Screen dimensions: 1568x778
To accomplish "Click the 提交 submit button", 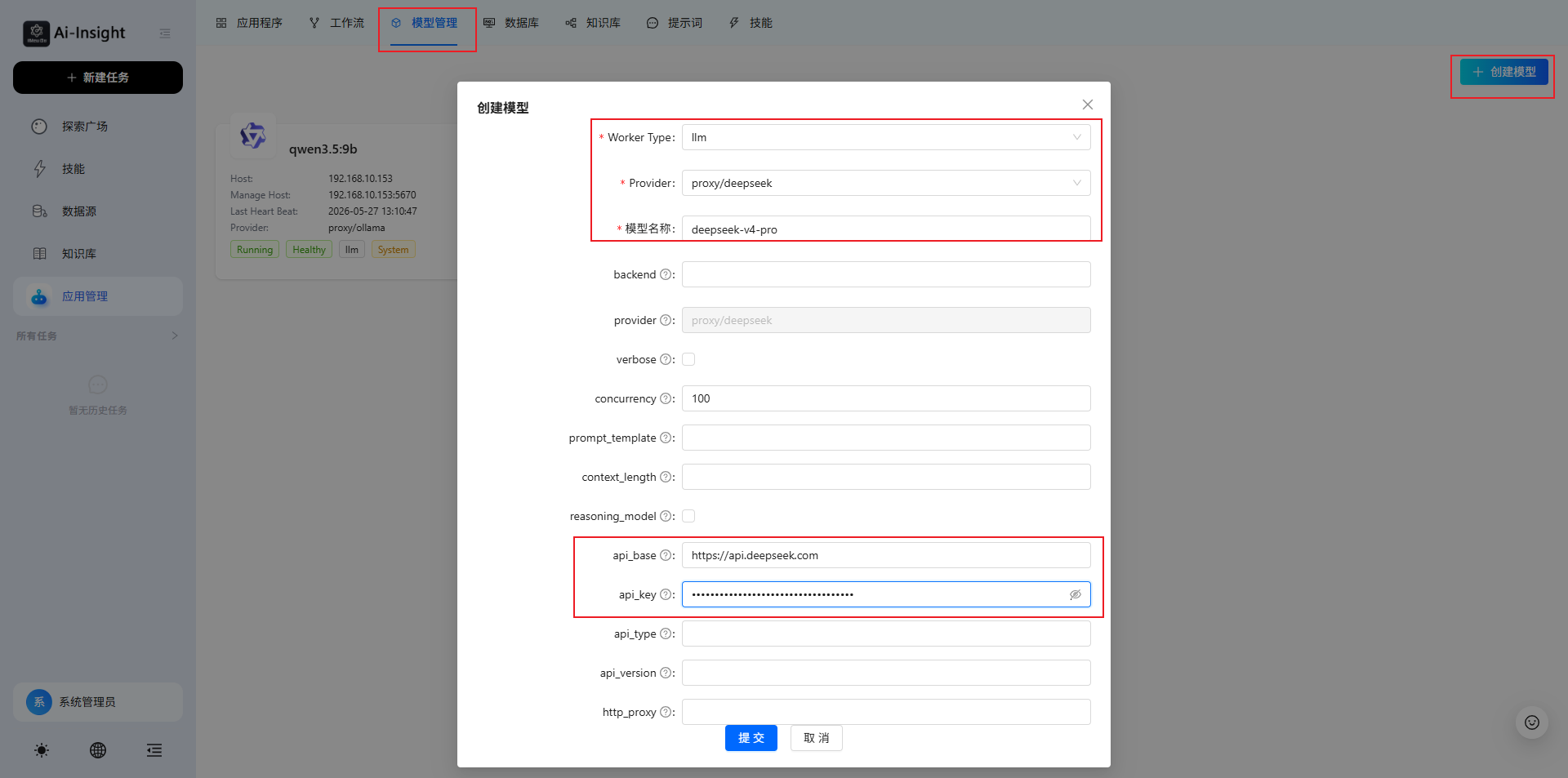I will click(x=751, y=738).
